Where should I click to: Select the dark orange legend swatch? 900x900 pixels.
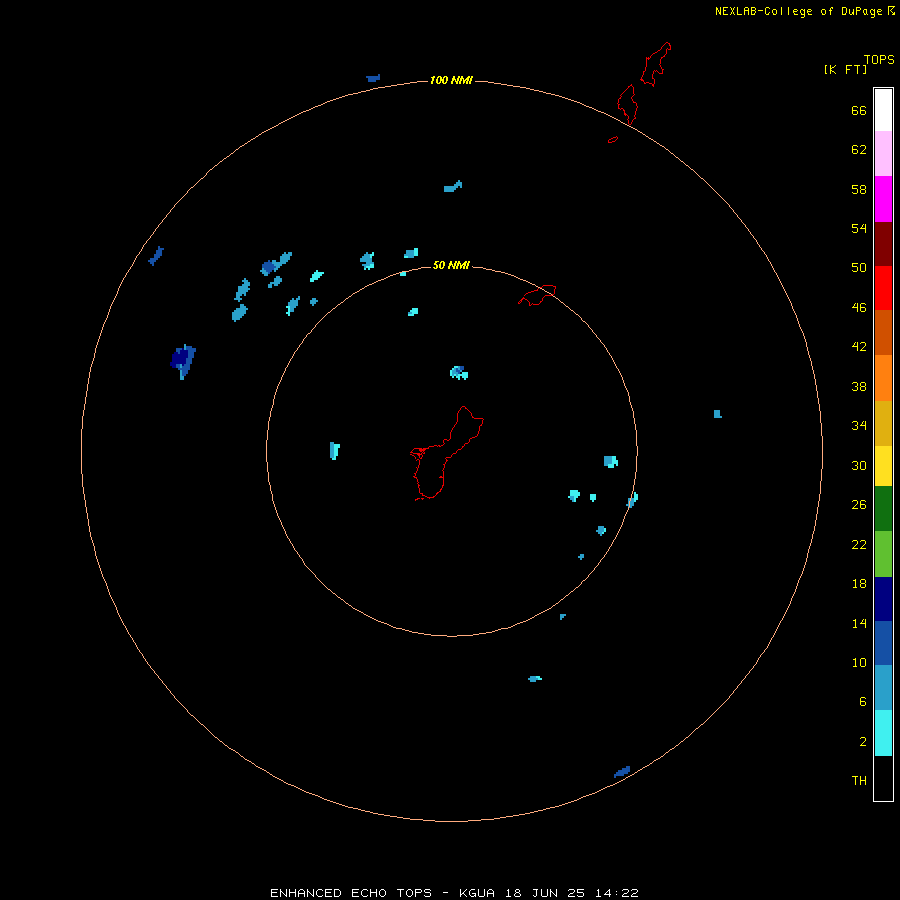pyautogui.click(x=883, y=332)
